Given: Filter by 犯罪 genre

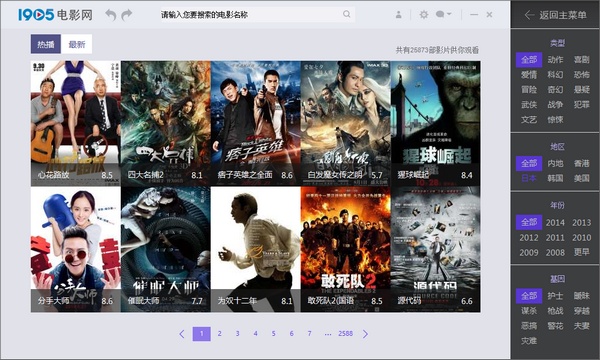Looking at the screenshot, I should [x=582, y=104].
